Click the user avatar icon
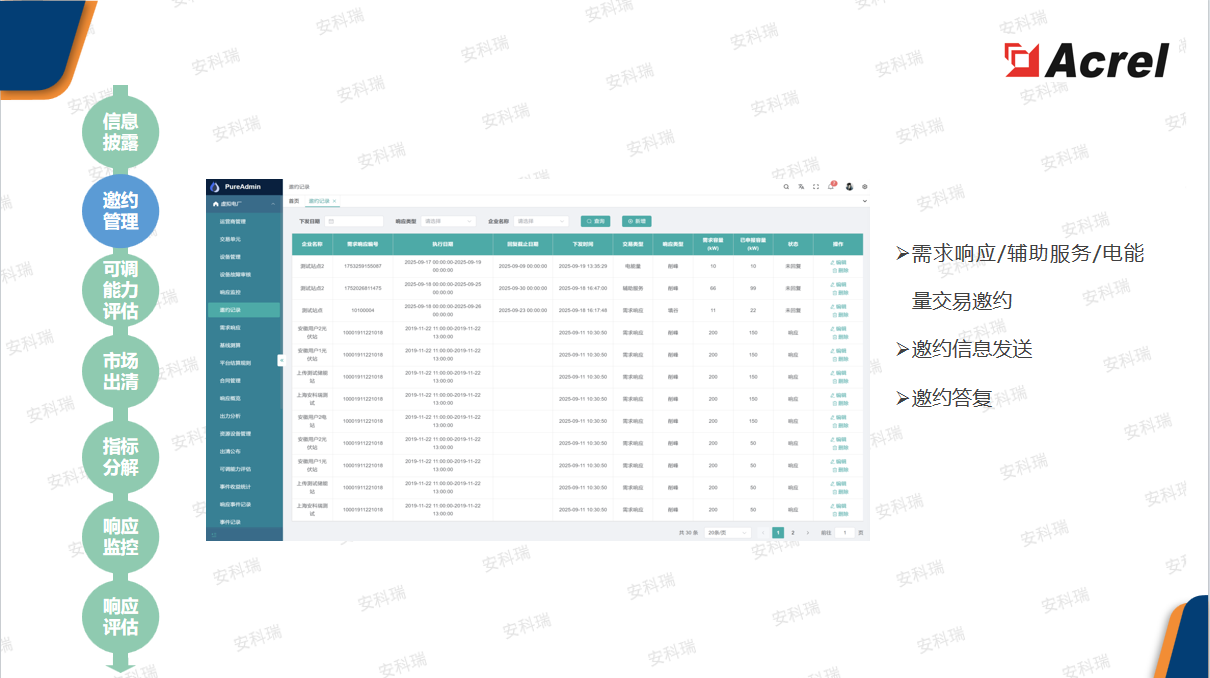The image size is (1210, 678). point(849,186)
